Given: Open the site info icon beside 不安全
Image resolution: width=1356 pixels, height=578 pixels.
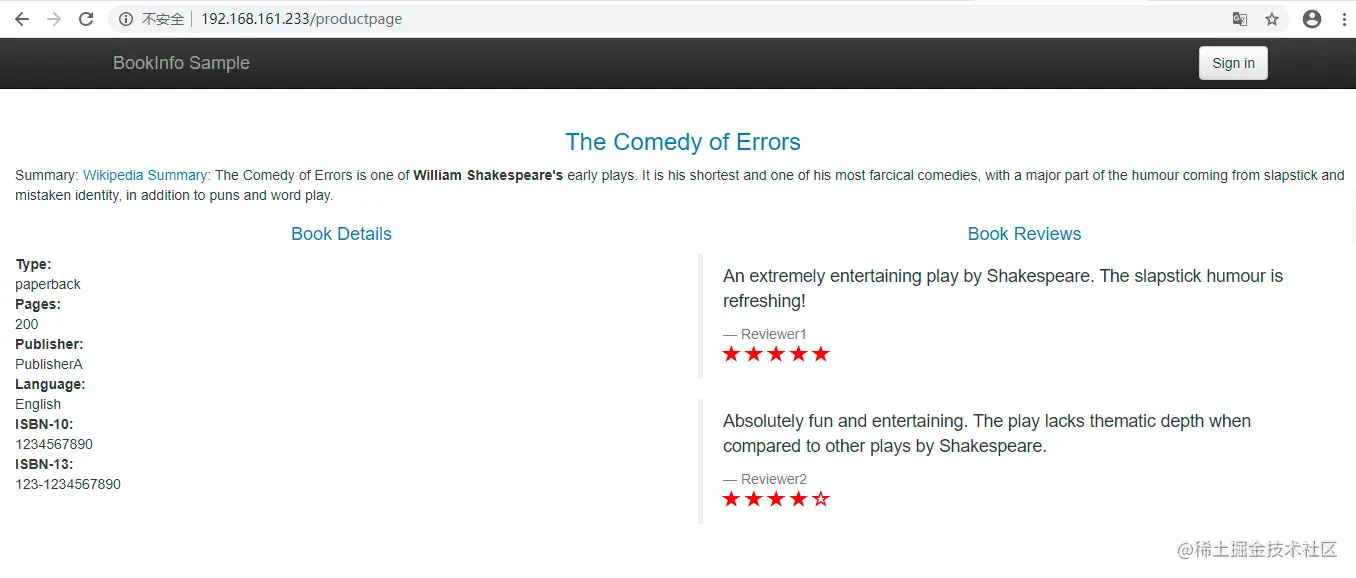Looking at the screenshot, I should (126, 19).
